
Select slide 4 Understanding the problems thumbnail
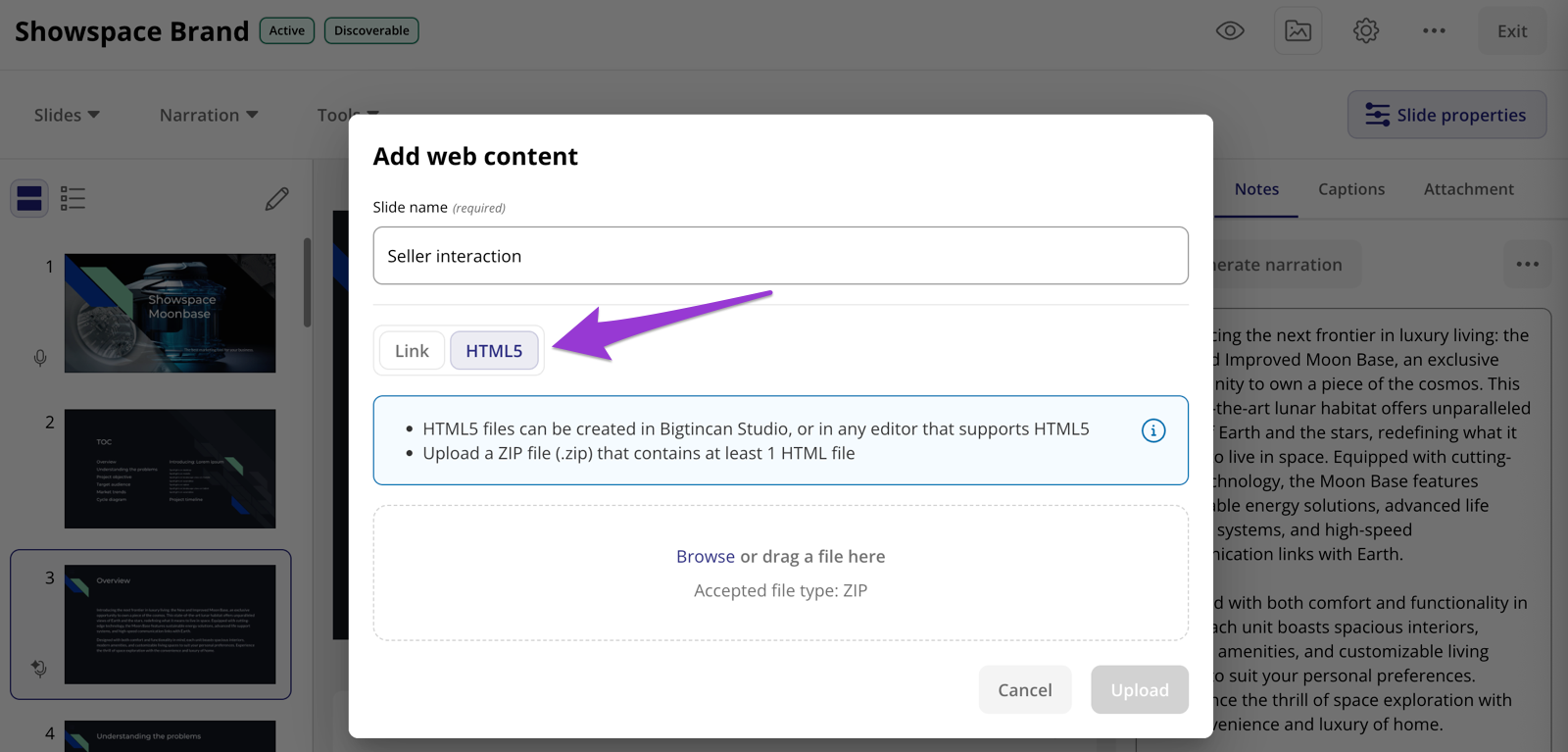(170, 736)
